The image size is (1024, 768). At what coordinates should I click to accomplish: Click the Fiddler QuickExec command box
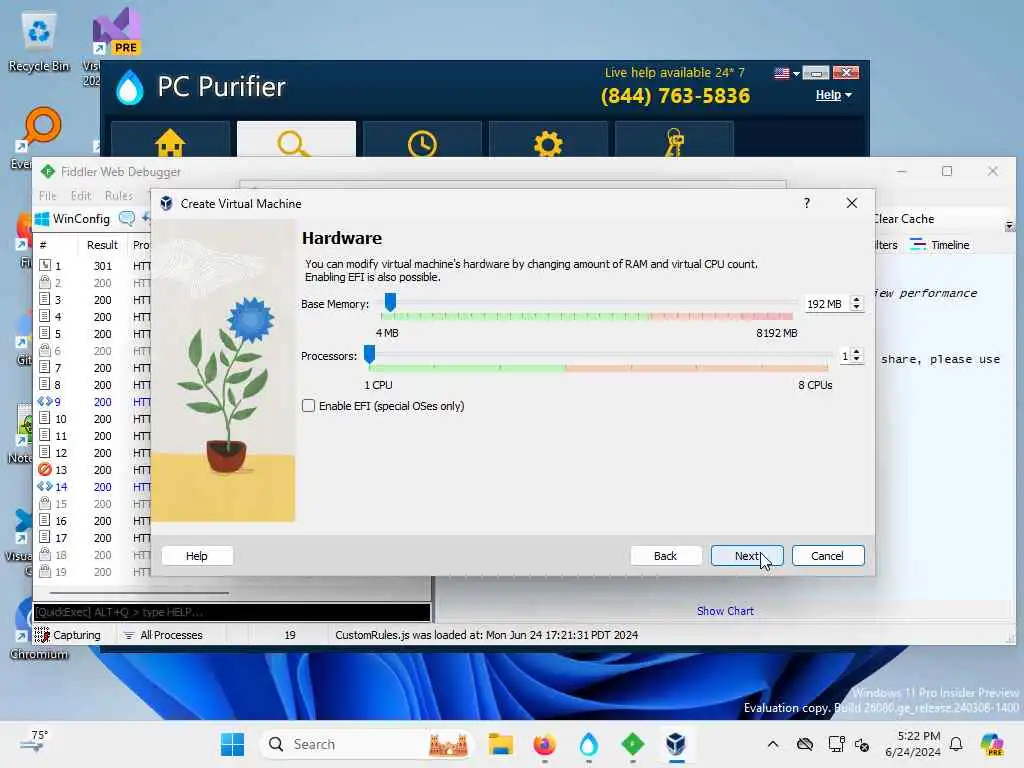pos(232,612)
